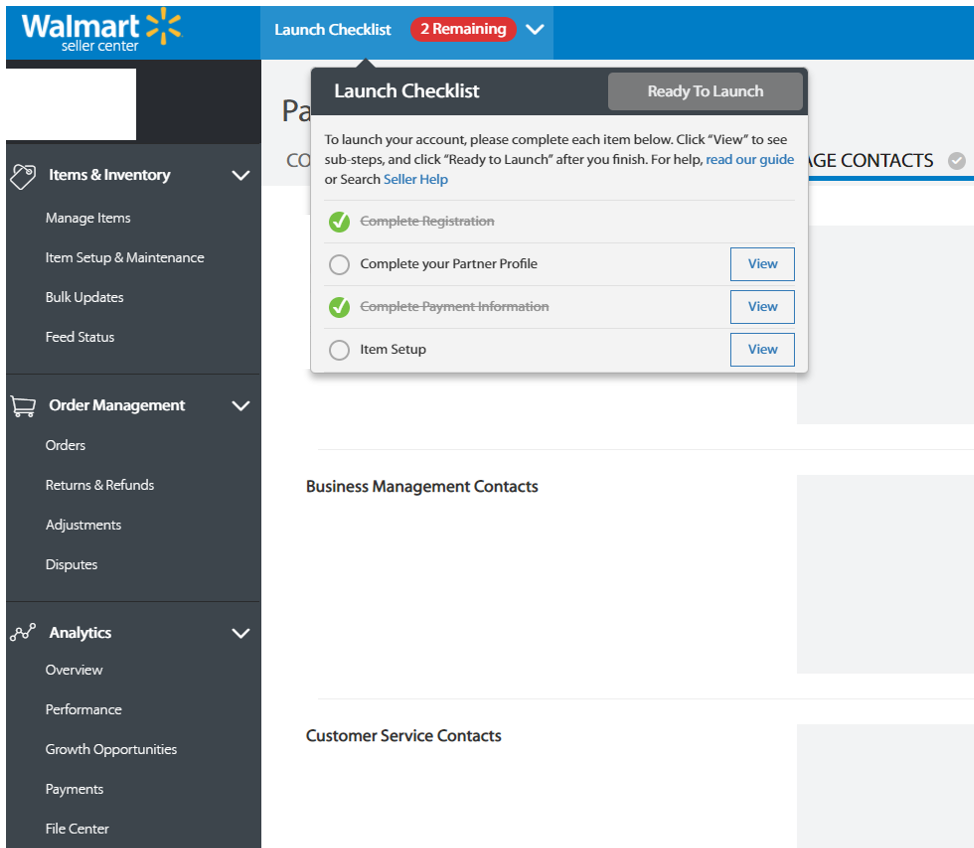Viewport: 974px width, 848px height.
Task: Click the Launch Checklist popup title
Action: click(x=406, y=91)
